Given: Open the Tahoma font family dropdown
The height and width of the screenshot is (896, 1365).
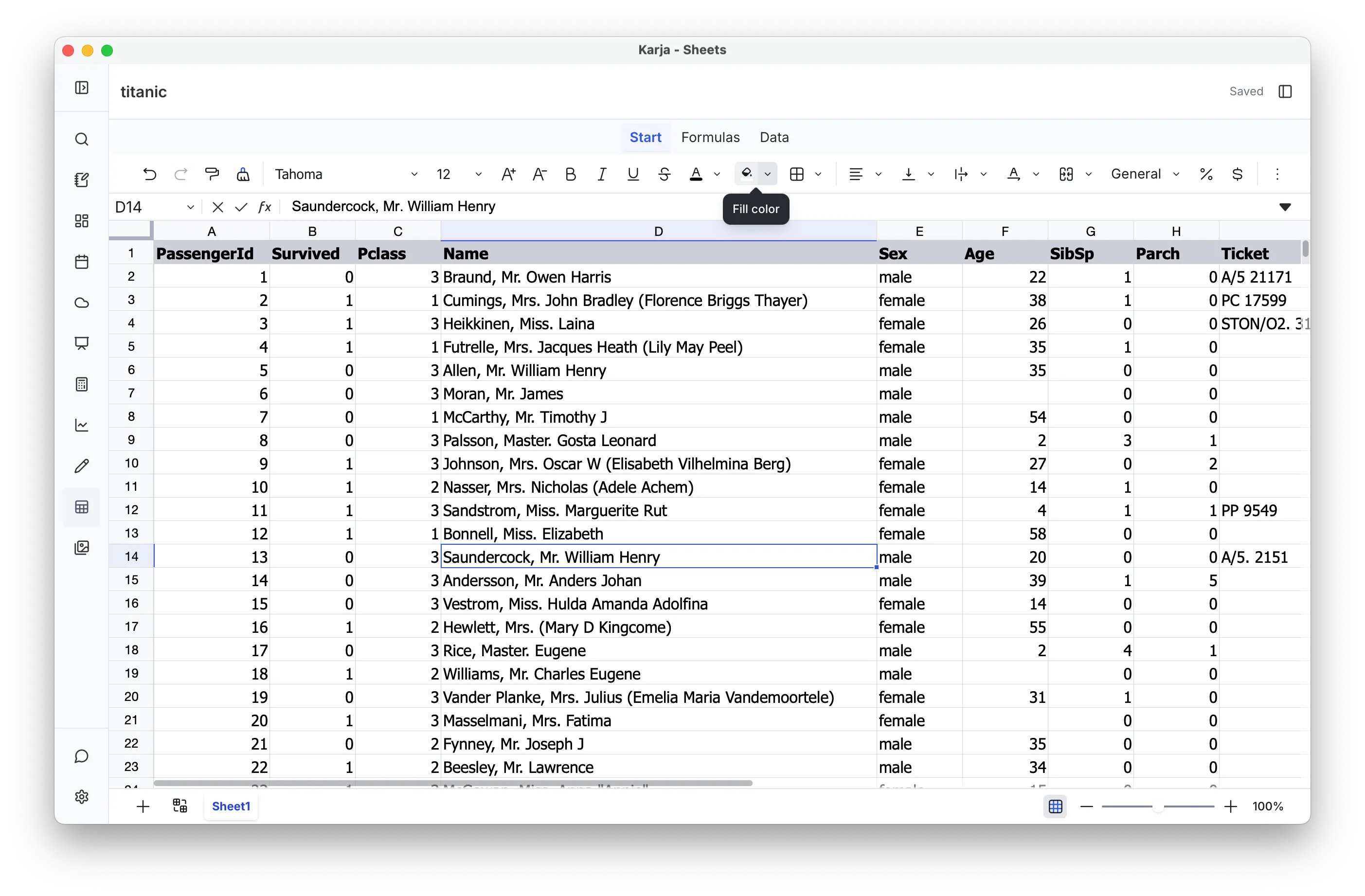Looking at the screenshot, I should click(x=346, y=174).
